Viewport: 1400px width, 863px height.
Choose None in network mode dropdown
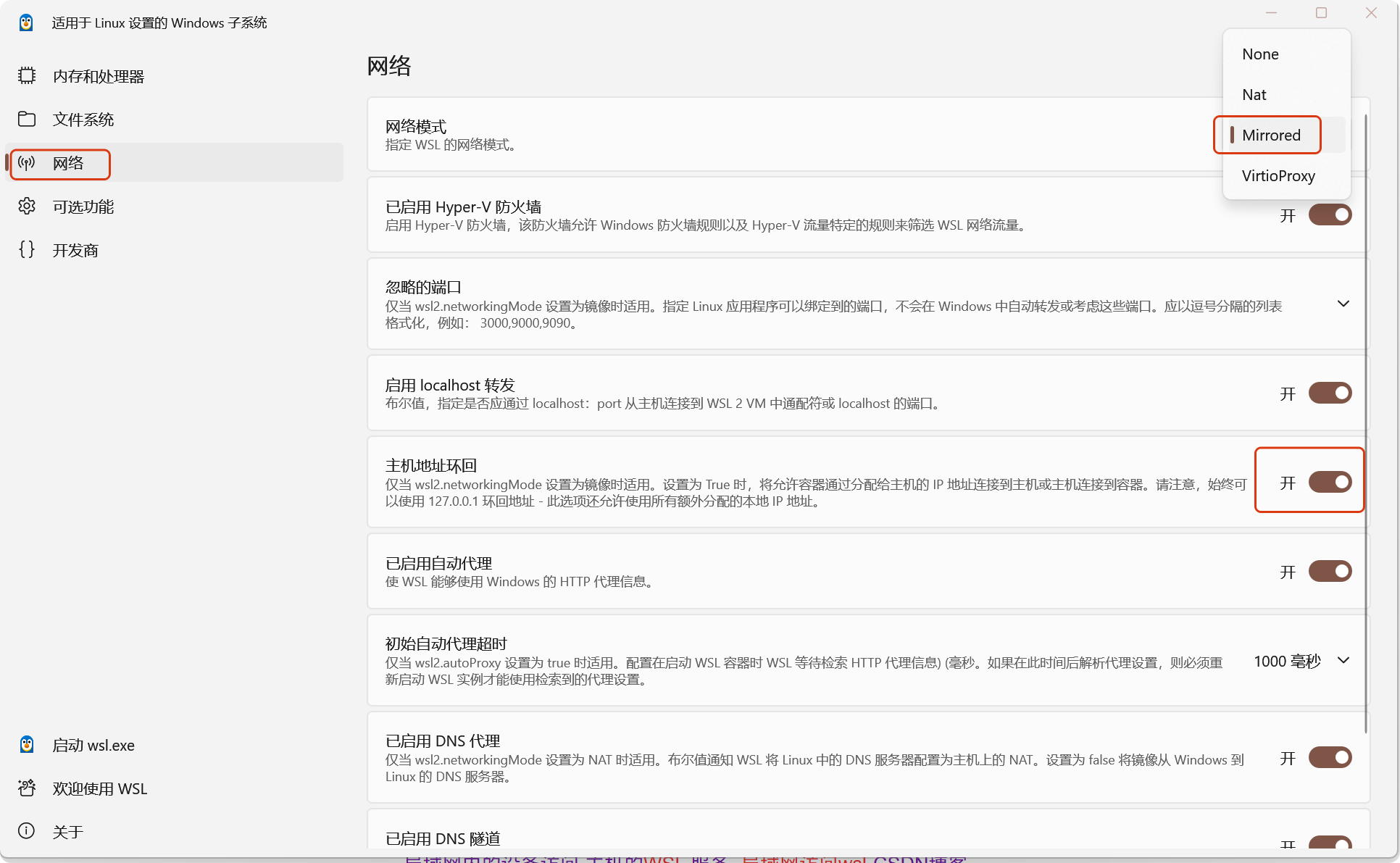coord(1286,54)
